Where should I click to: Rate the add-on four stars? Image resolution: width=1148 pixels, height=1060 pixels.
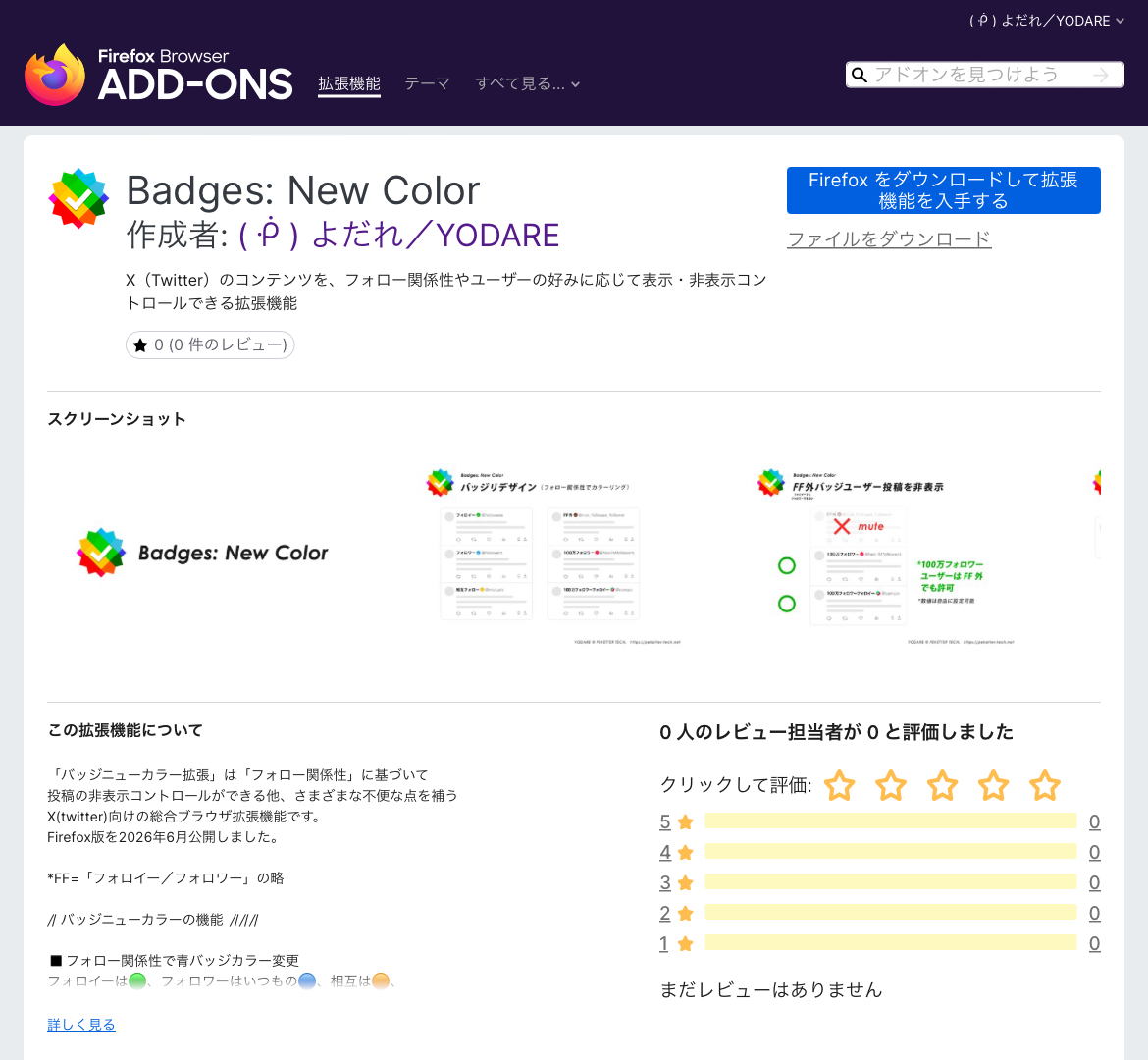coord(994,786)
